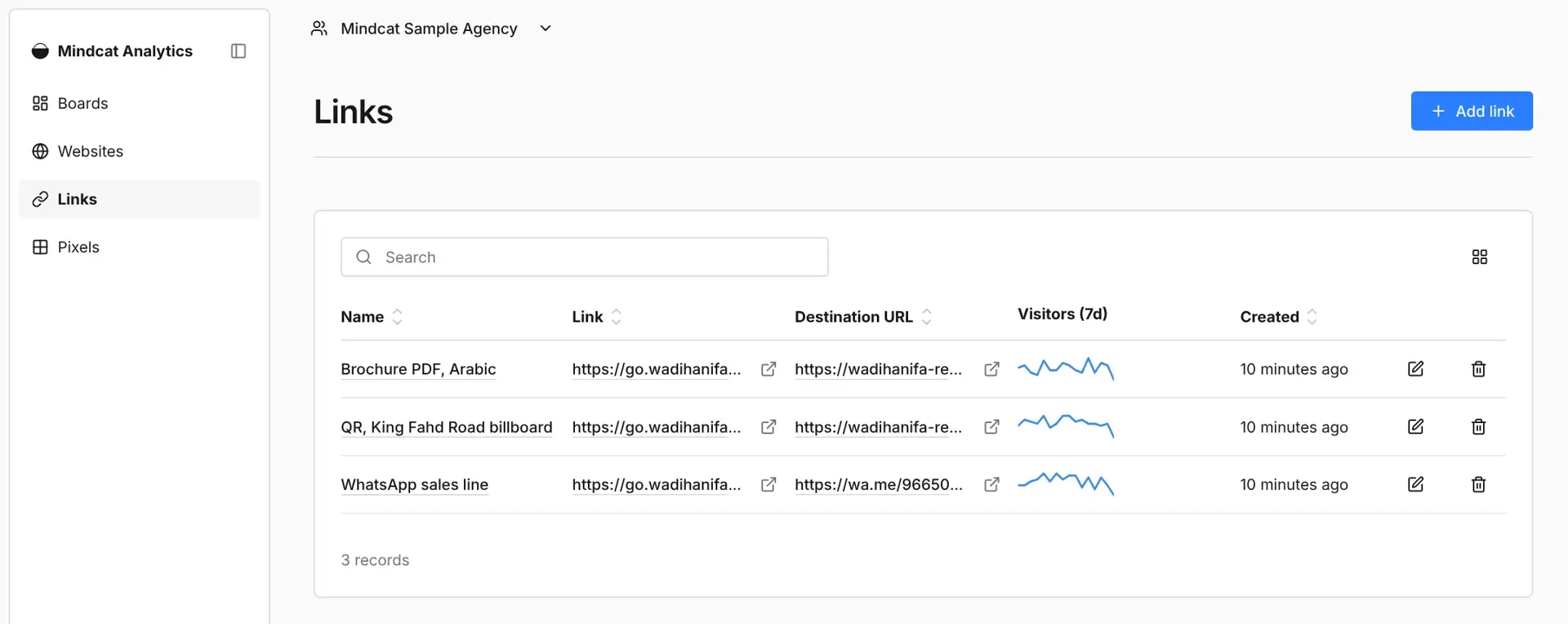
Task: Open the Boards section
Action: [x=139, y=104]
